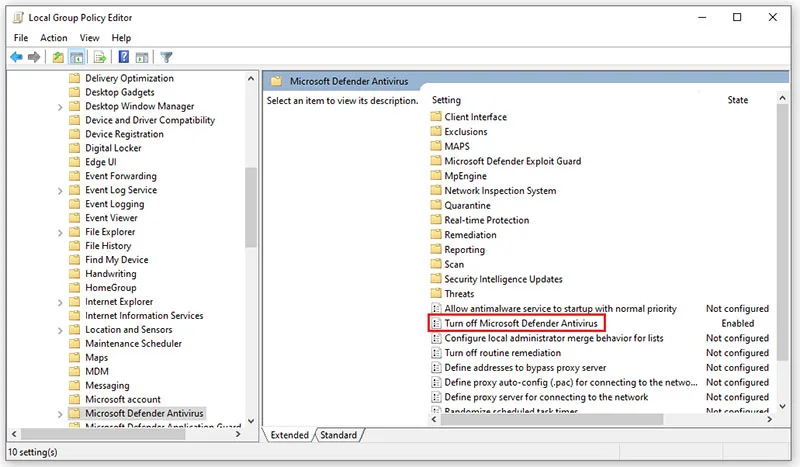Click the Quarantine folder icon
The width and height of the screenshot is (800, 467).
(x=436, y=205)
